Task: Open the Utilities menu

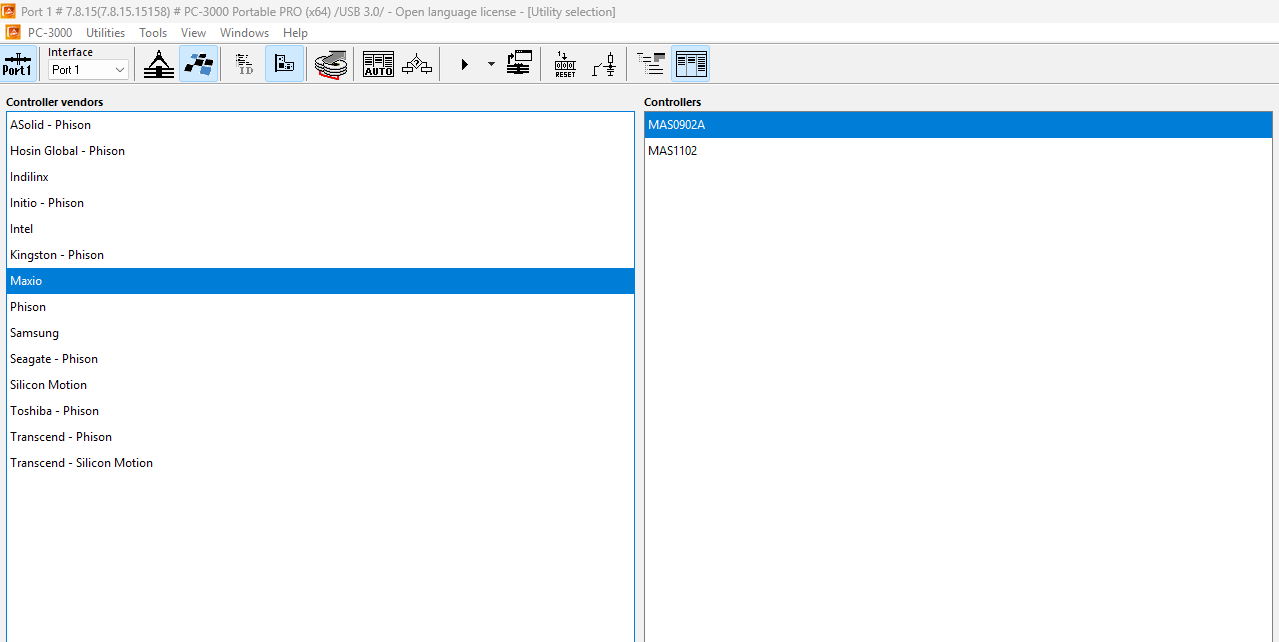Action: [105, 33]
